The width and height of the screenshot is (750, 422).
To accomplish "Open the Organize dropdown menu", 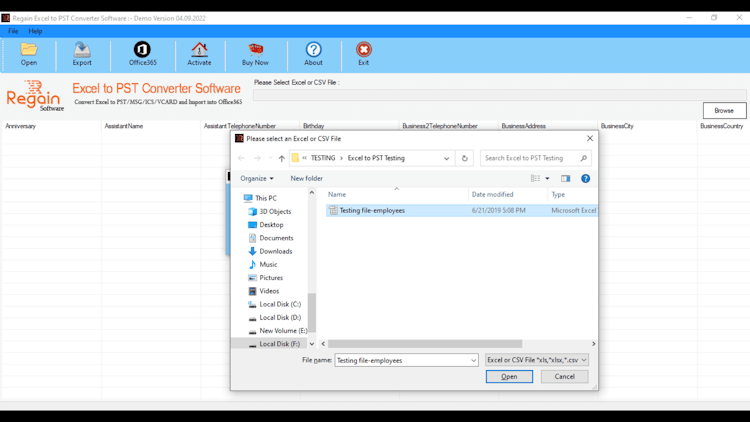I will pyautogui.click(x=257, y=178).
